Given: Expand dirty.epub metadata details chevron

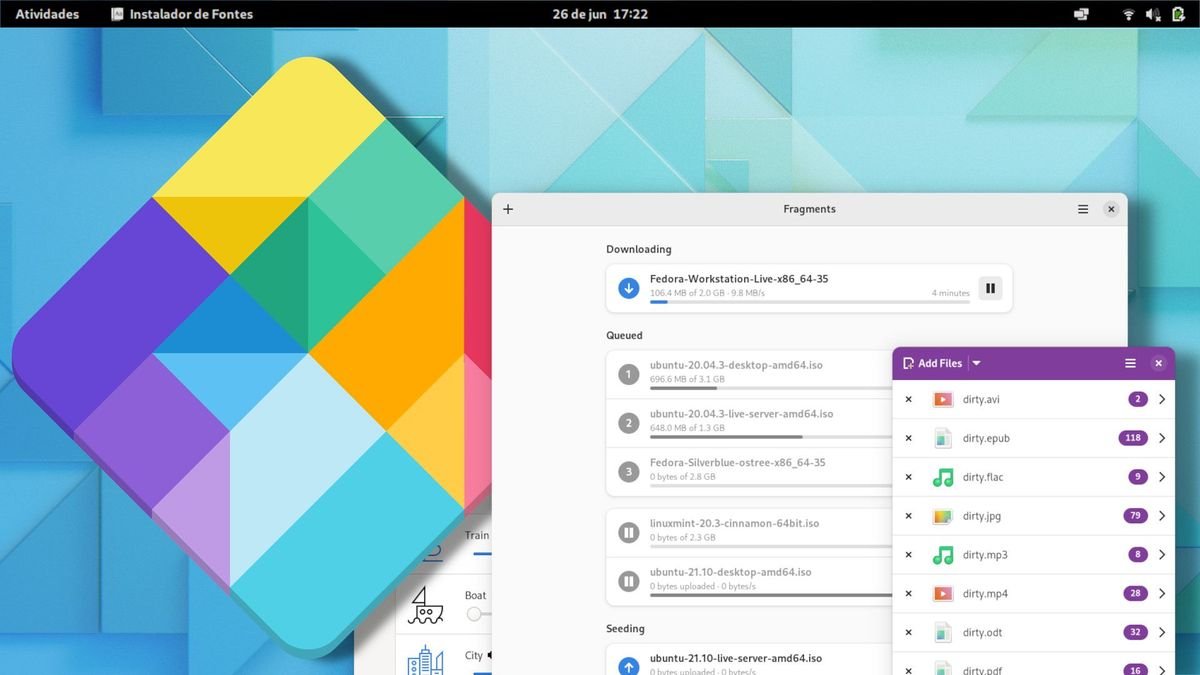Looking at the screenshot, I should 1162,438.
